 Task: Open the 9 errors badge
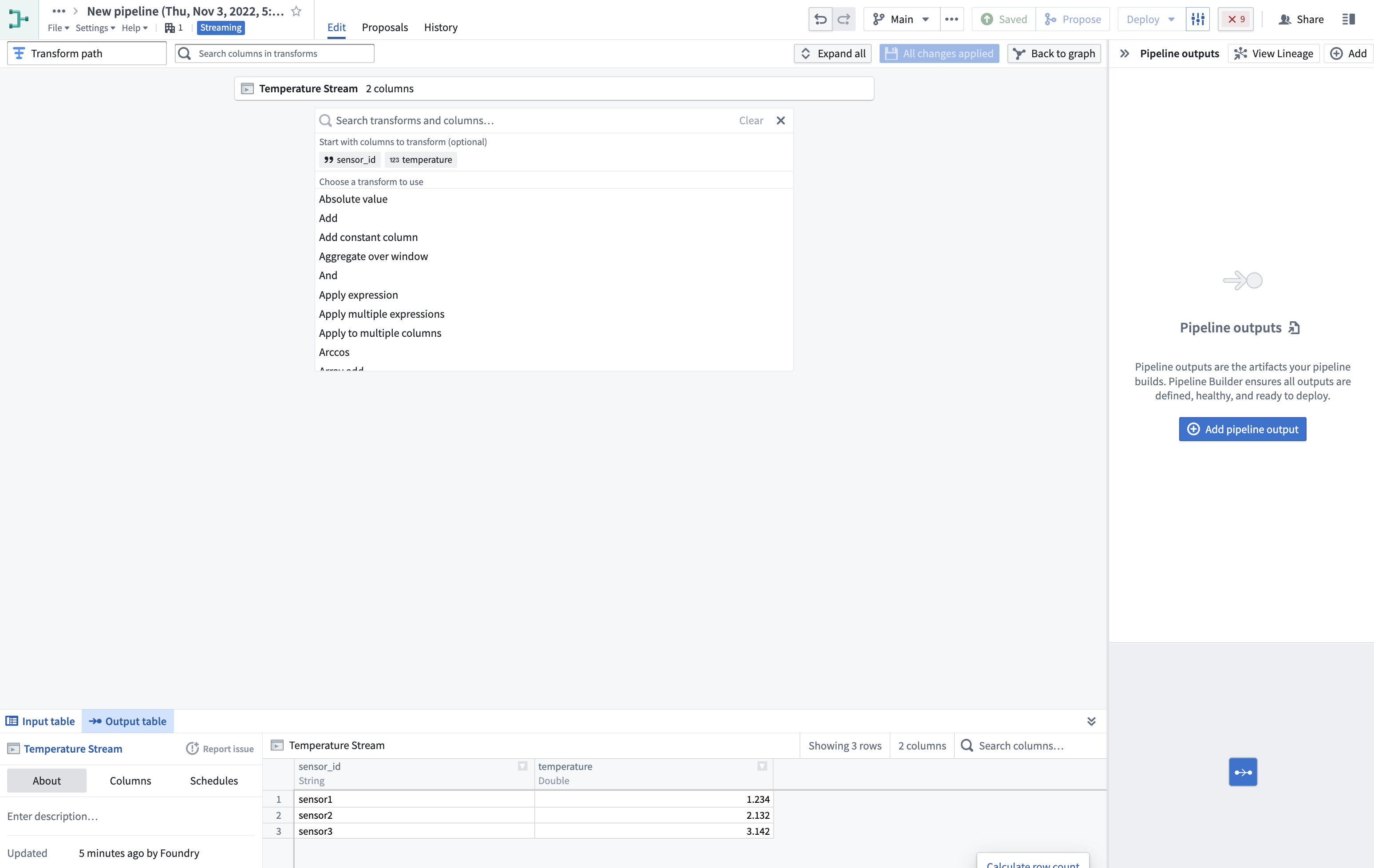[x=1236, y=19]
